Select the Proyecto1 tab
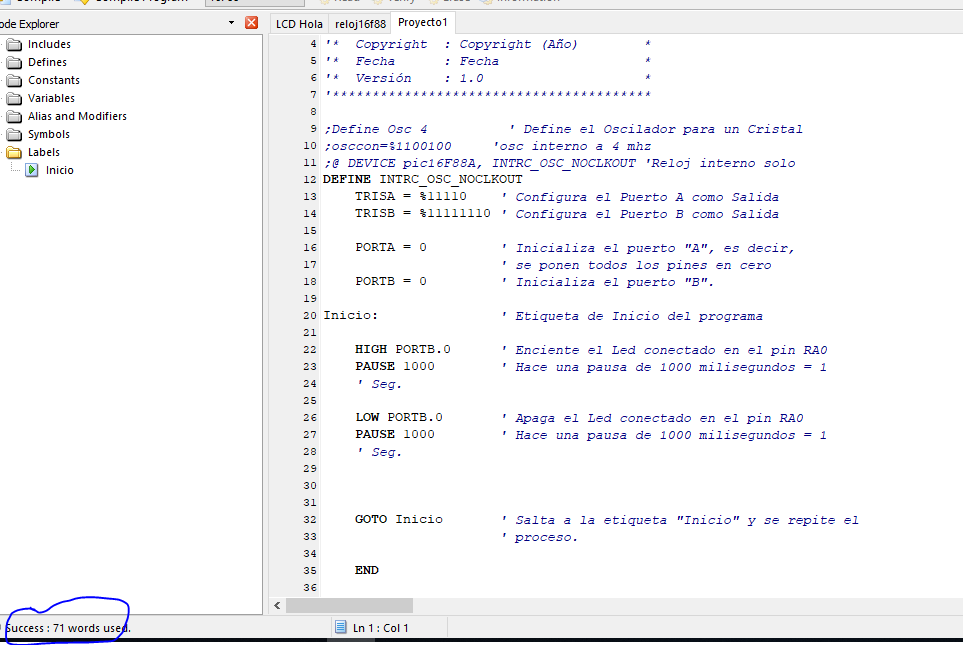 423,22
